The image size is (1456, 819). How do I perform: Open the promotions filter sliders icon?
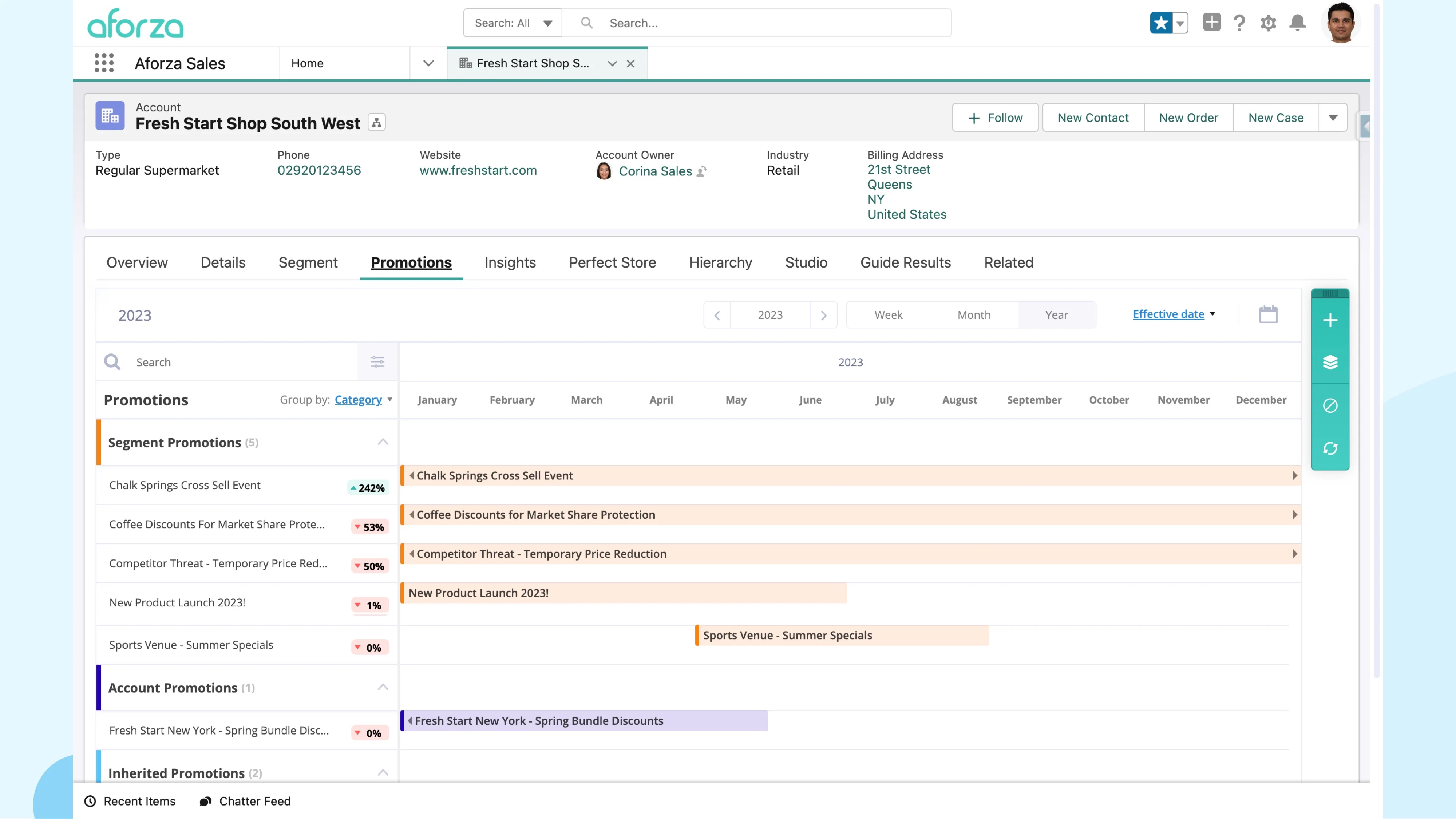(x=377, y=362)
